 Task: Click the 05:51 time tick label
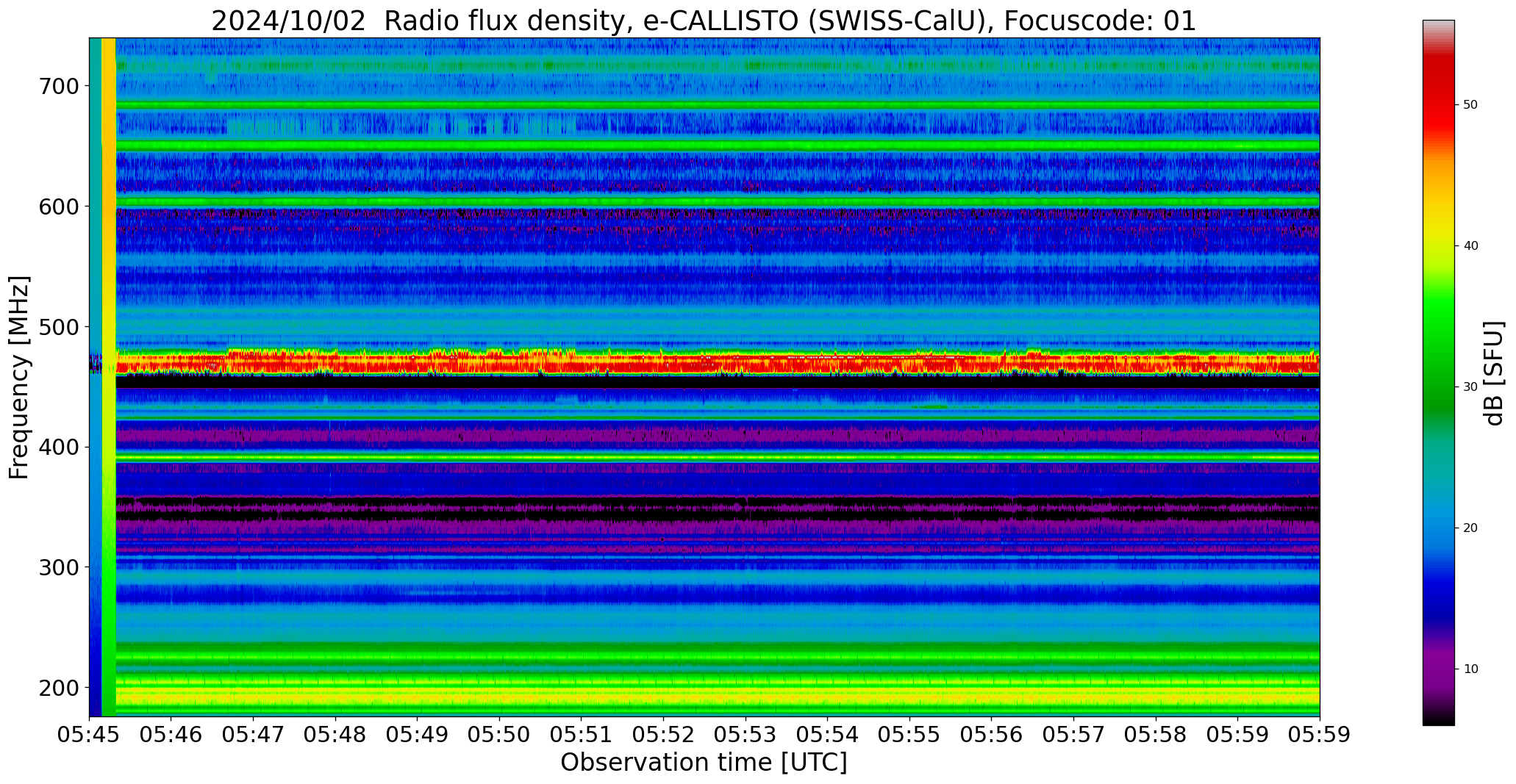tap(582, 735)
